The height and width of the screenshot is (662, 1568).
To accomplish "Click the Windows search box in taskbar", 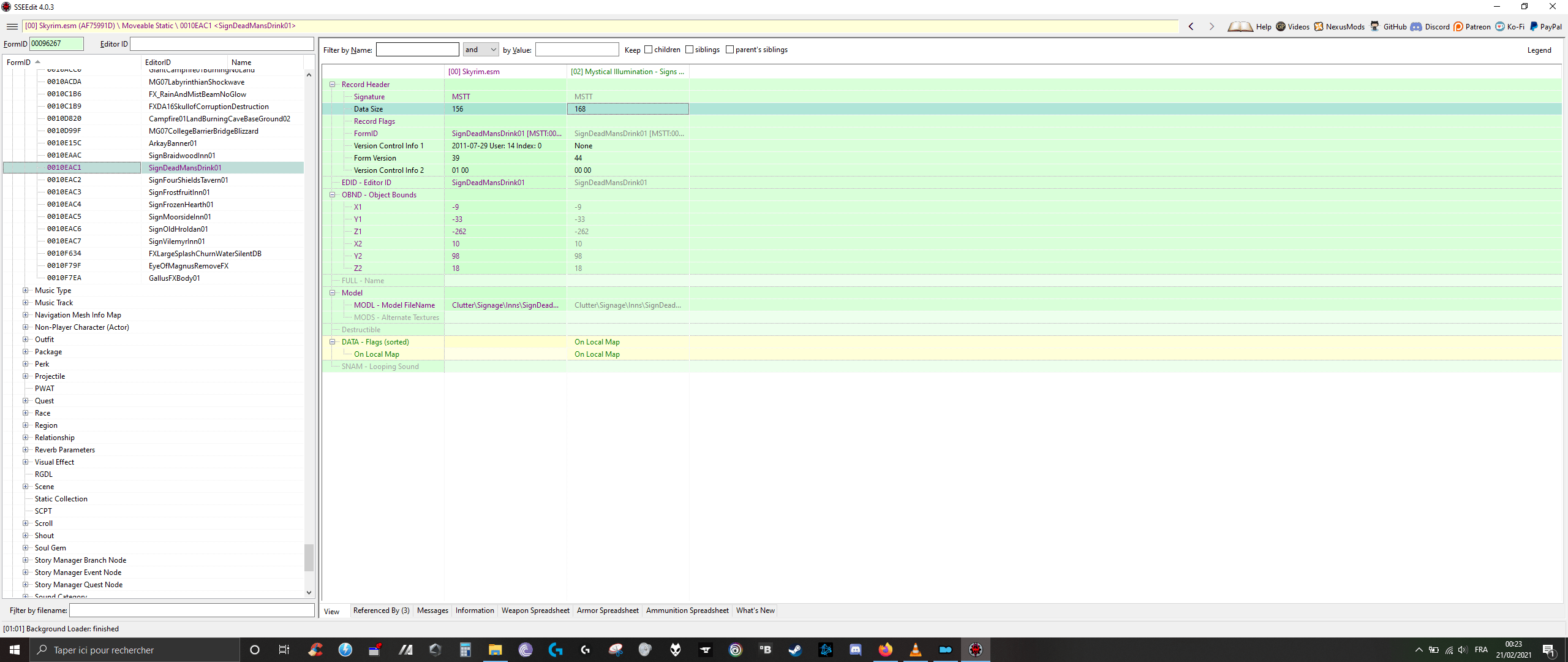I will [x=135, y=650].
